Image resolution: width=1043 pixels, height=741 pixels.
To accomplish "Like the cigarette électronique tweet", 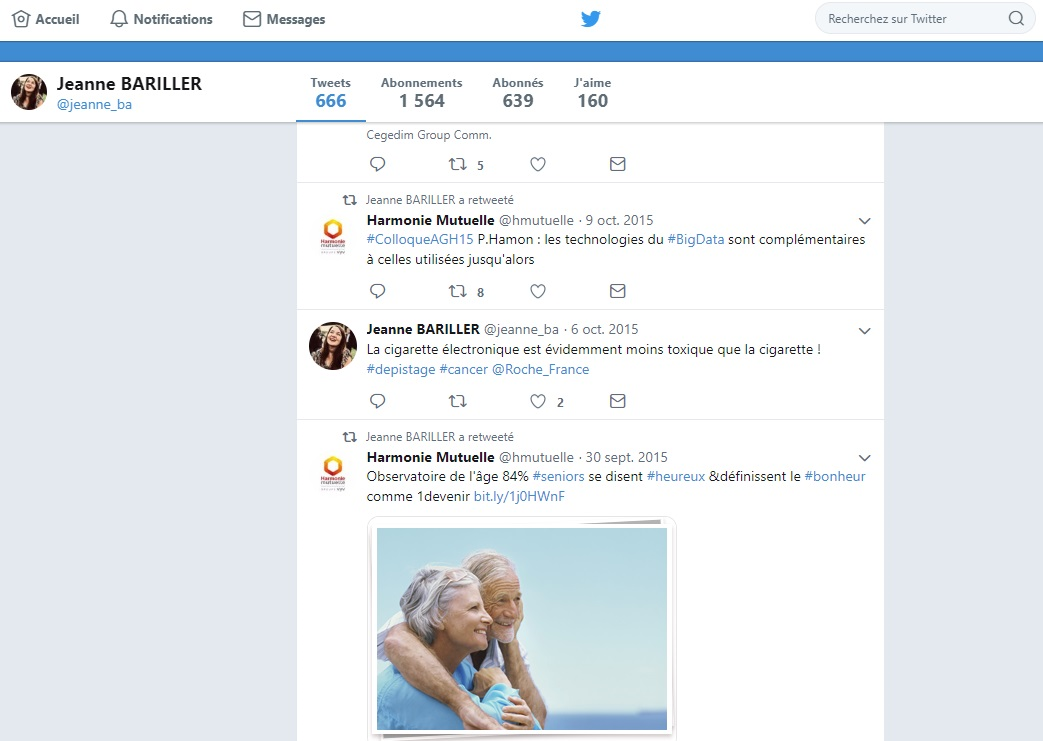I will [x=538, y=401].
